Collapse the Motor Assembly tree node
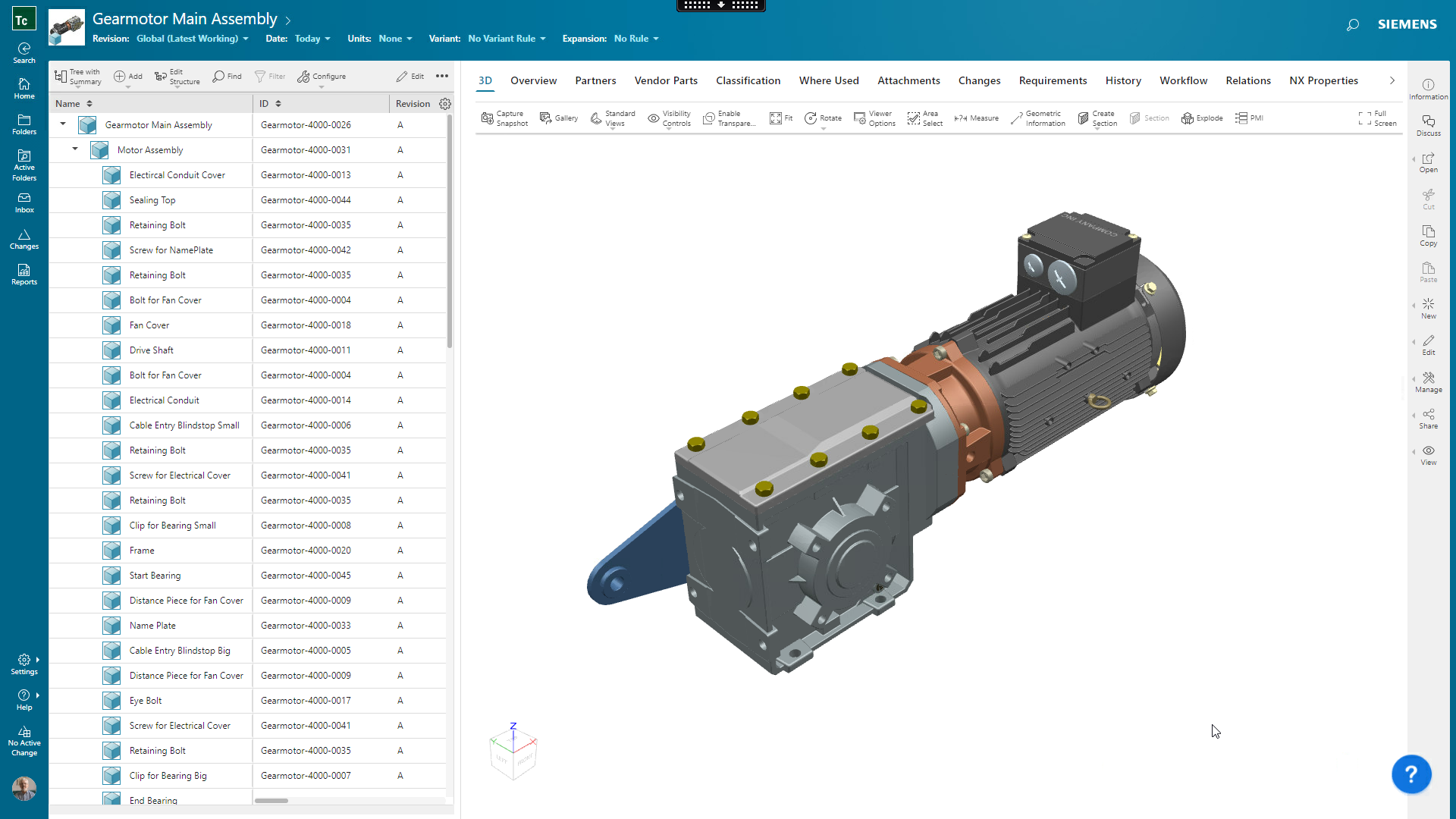1456x819 pixels. pos(75,149)
